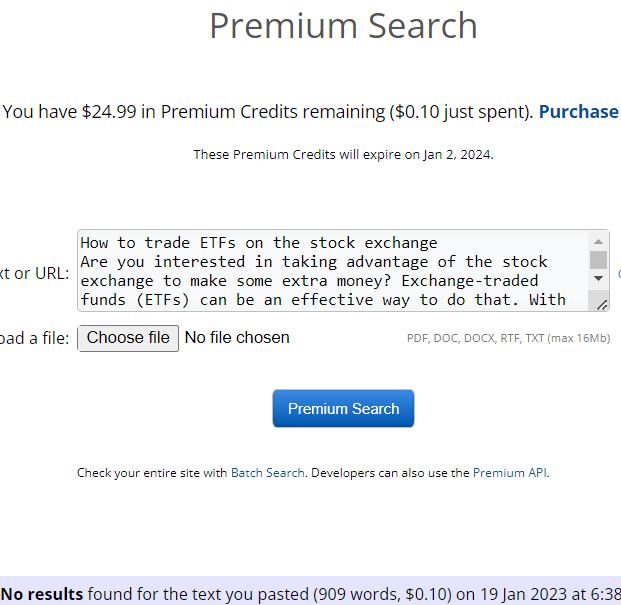The width and height of the screenshot is (621, 605).
Task: Click the supported file types hint (PDF, DOC…)
Action: coord(508,339)
